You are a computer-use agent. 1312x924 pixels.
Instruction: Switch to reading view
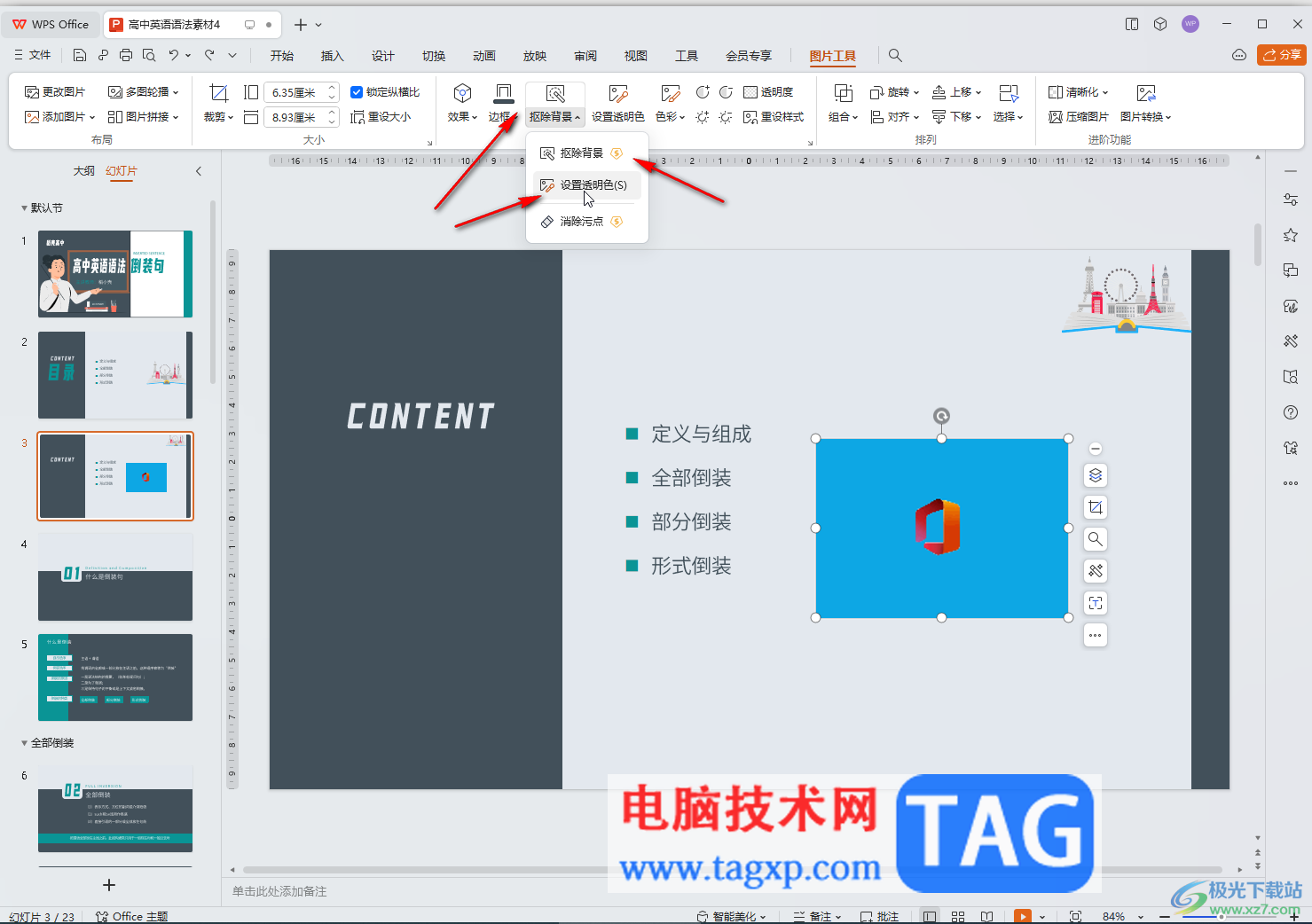tap(986, 916)
